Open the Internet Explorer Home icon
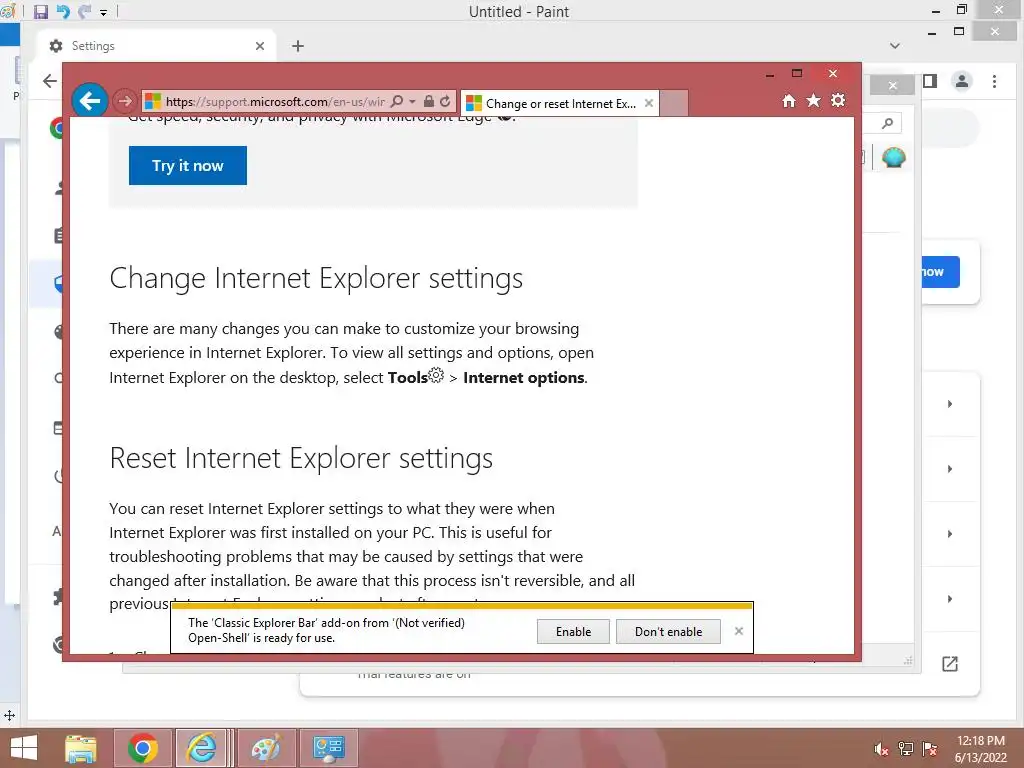Image resolution: width=1024 pixels, height=768 pixels. pyautogui.click(x=789, y=101)
